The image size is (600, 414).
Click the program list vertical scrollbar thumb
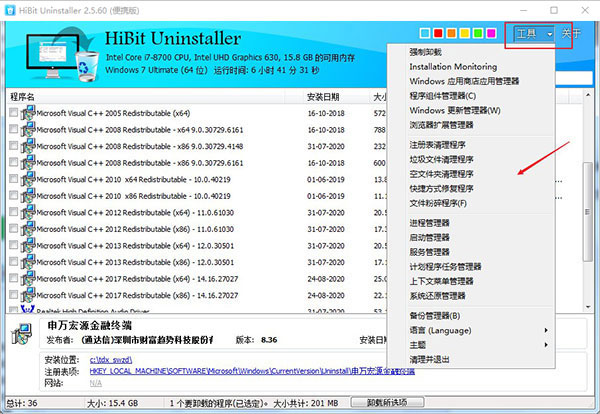tap(587, 212)
